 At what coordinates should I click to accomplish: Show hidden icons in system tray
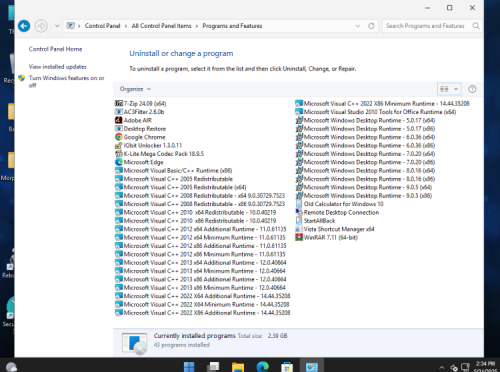pos(442,367)
